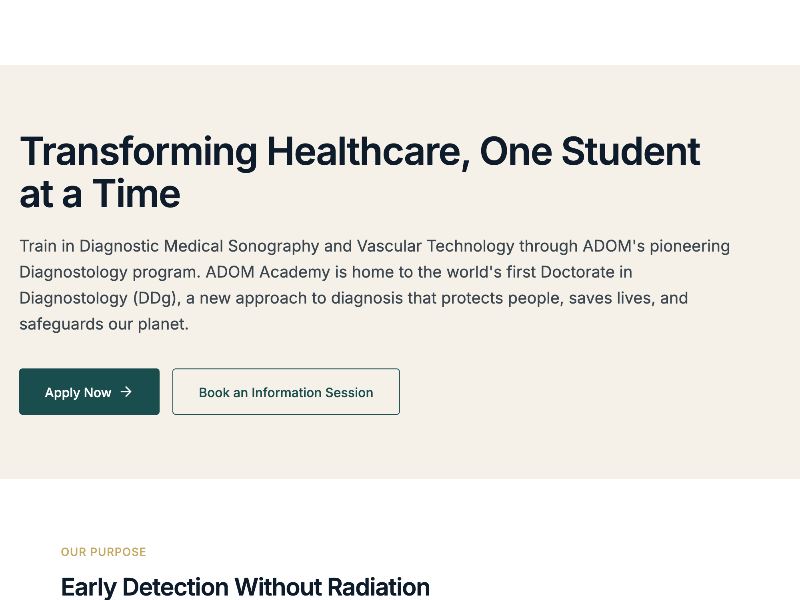Viewport: 800px width, 600px height.
Task: Click the word Radiation in the subheading
Action: click(x=376, y=587)
